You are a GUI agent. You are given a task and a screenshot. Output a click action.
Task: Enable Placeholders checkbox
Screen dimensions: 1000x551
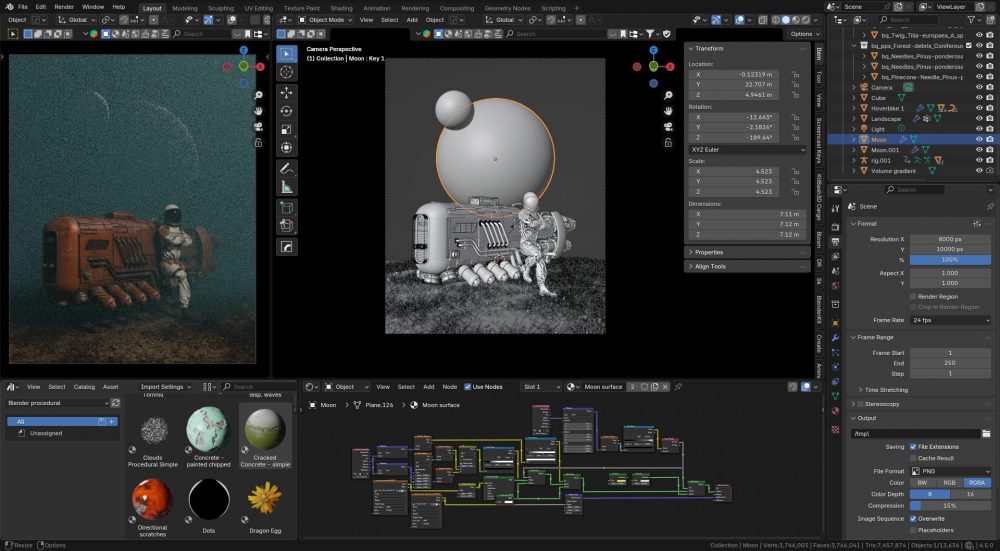pyautogui.click(x=913, y=531)
